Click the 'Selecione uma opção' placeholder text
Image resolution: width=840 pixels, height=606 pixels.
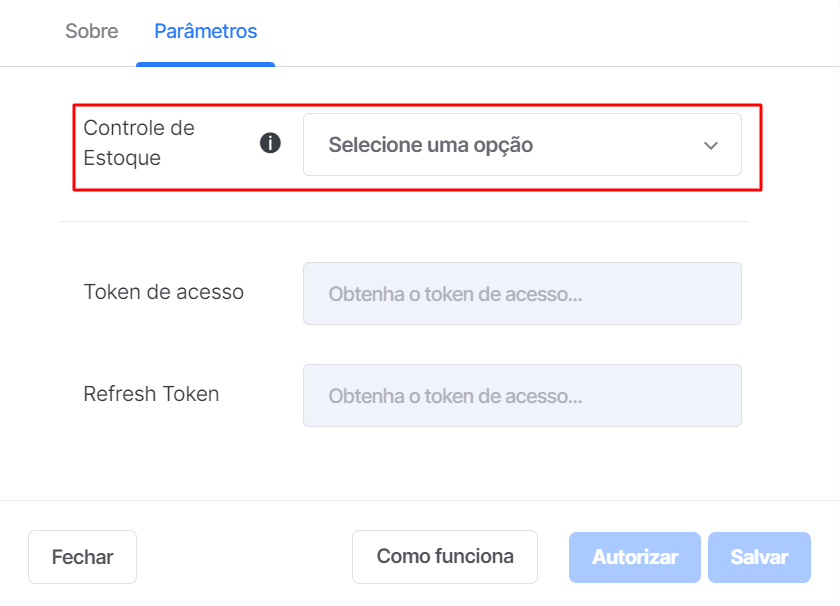(431, 145)
